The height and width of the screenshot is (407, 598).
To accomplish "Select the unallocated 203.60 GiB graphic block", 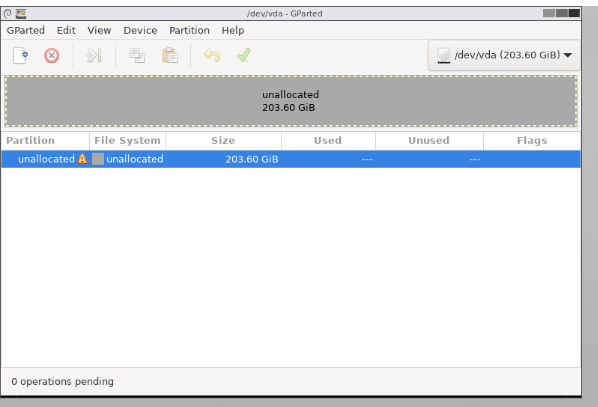I will 291,101.
